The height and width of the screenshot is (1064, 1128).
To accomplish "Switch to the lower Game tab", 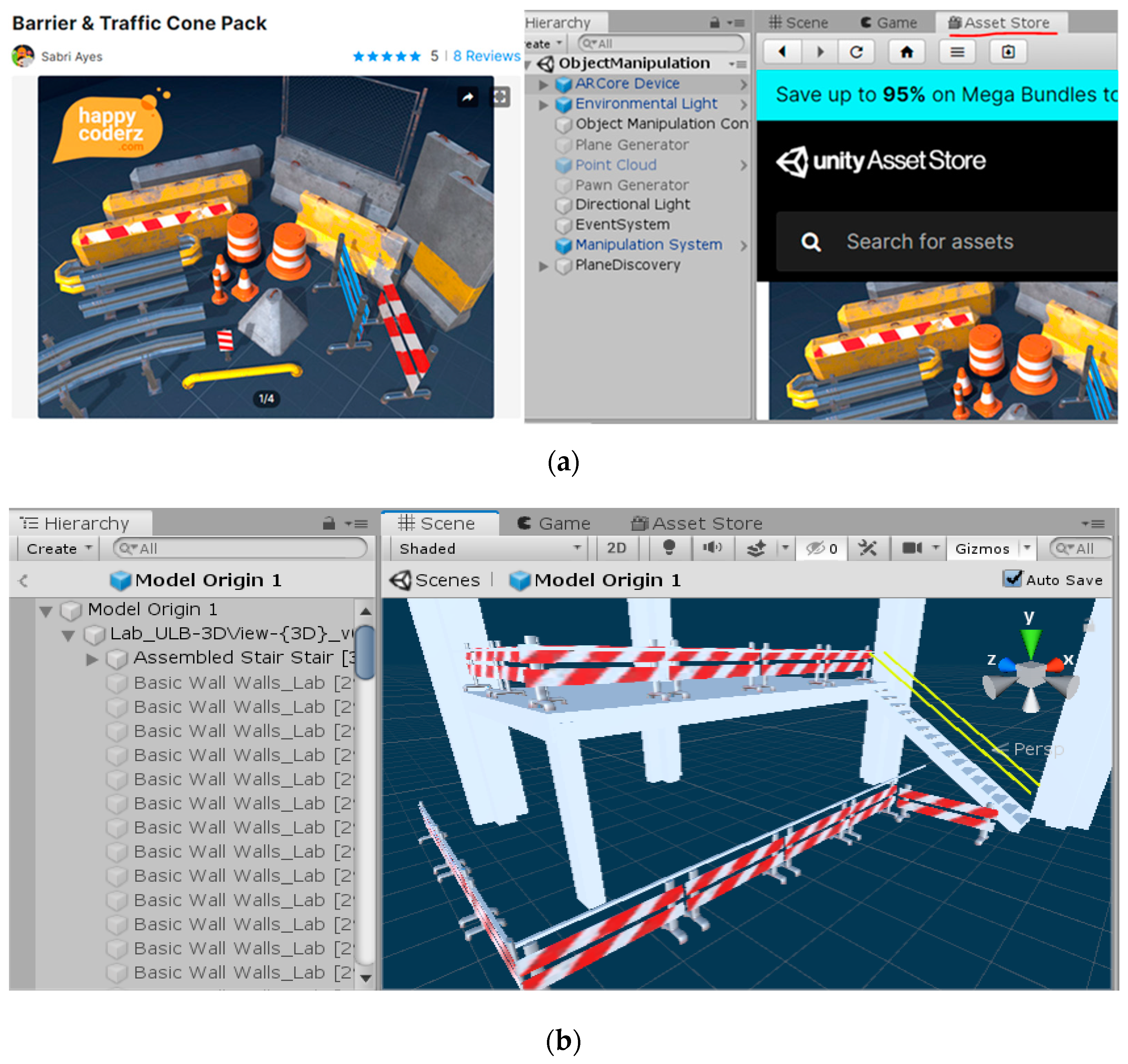I will pyautogui.click(x=554, y=523).
